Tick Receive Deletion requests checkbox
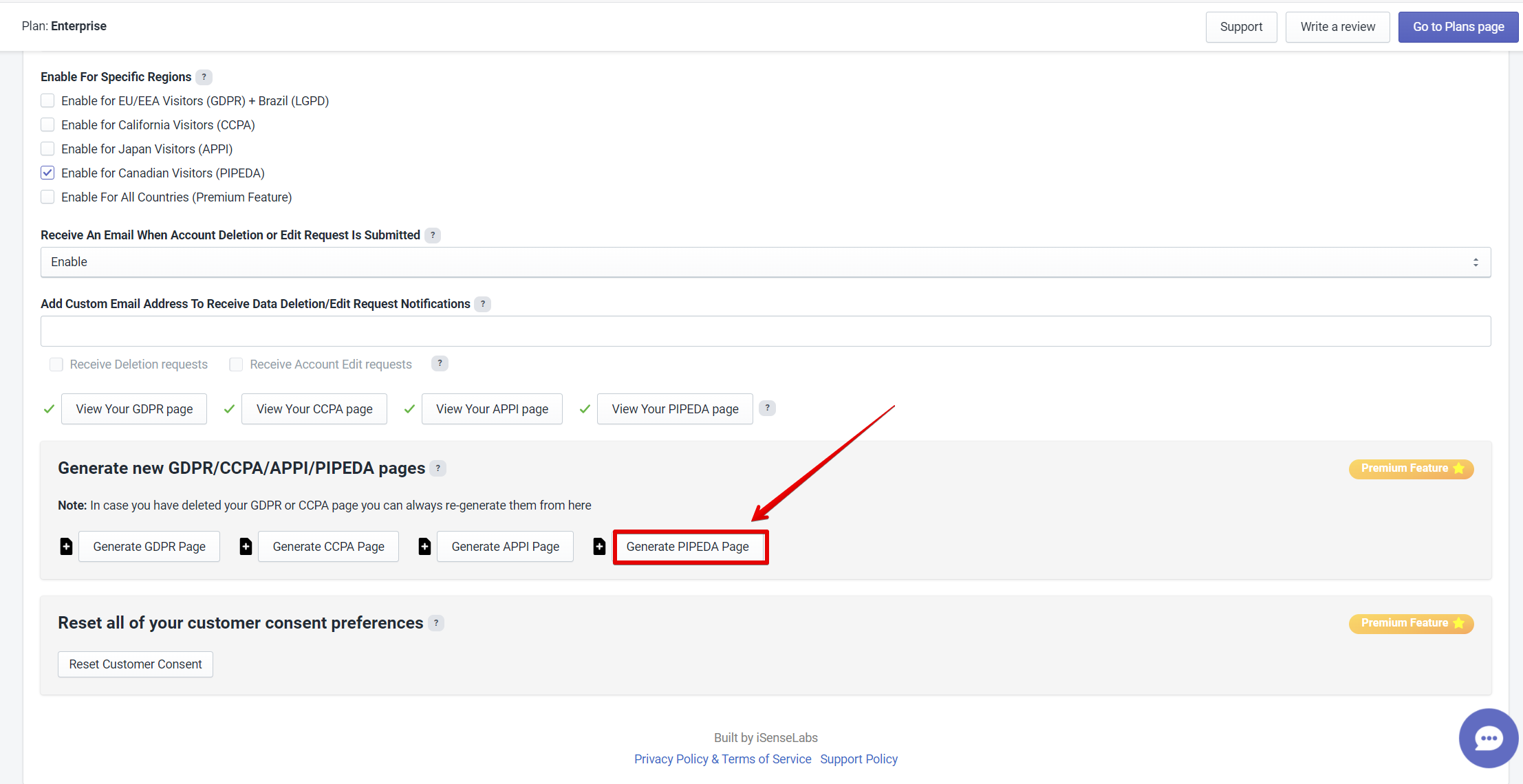Viewport: 1523px width, 784px height. coord(56,364)
